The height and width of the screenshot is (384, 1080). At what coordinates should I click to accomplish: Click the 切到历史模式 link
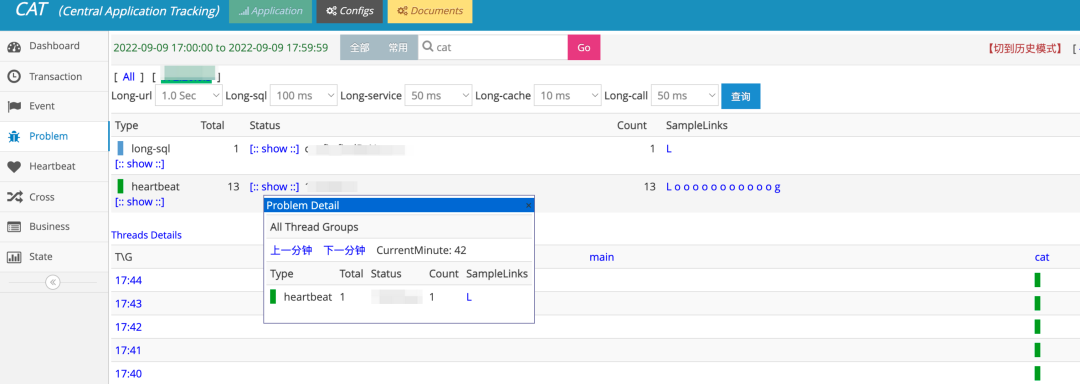(1024, 48)
